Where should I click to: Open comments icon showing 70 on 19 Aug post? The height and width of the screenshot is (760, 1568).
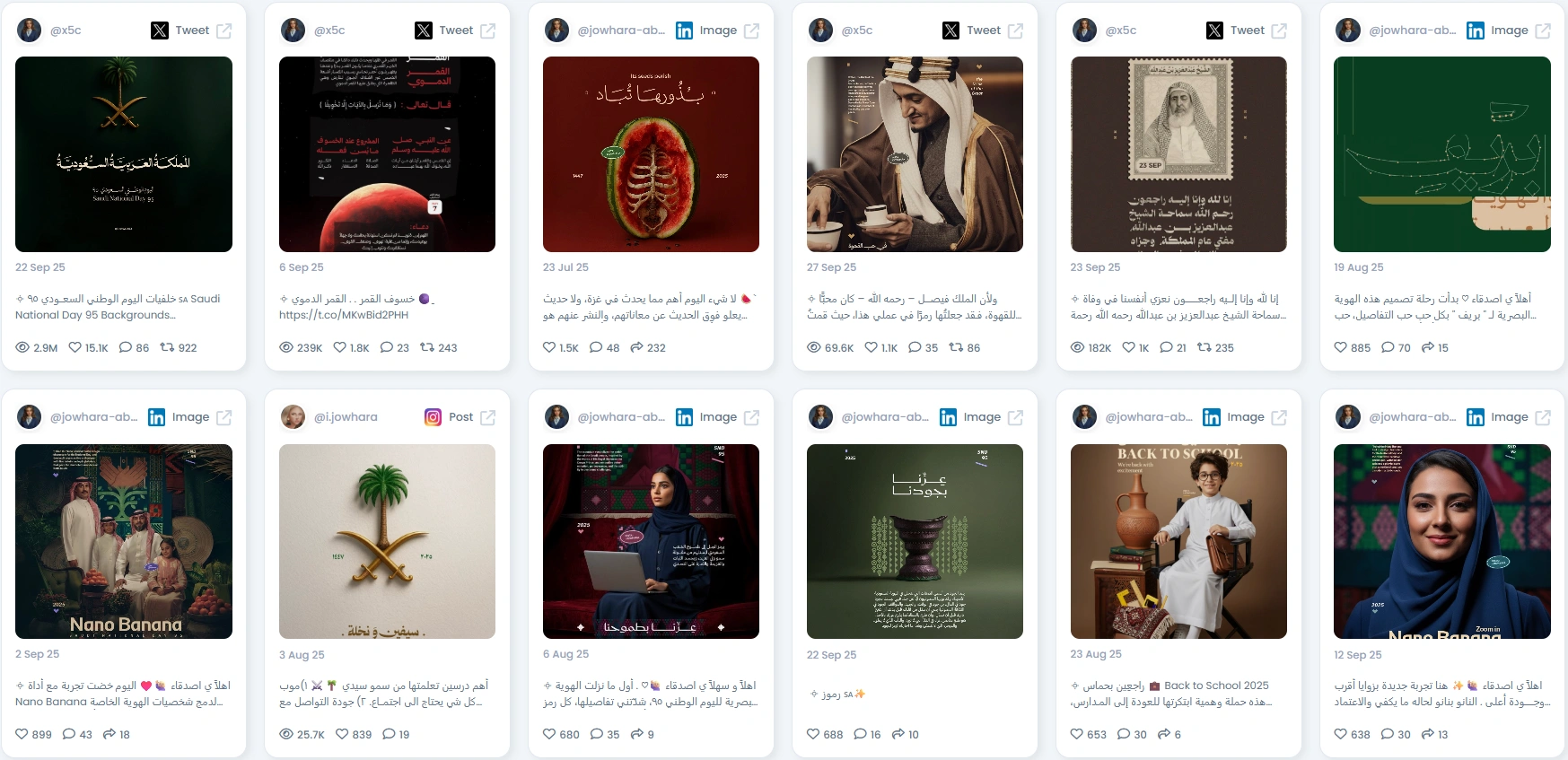coord(1388,347)
